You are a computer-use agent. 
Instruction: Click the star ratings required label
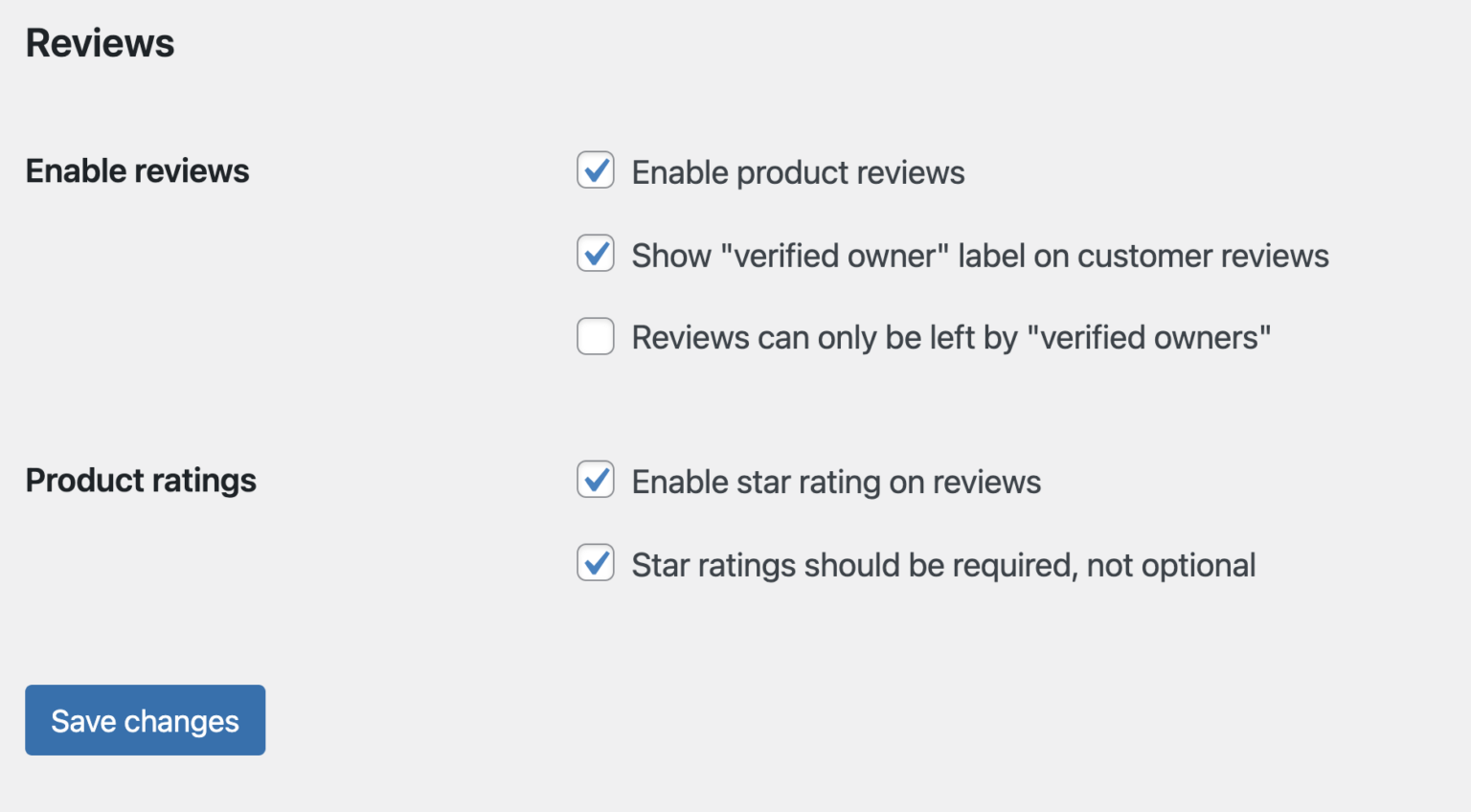point(942,564)
